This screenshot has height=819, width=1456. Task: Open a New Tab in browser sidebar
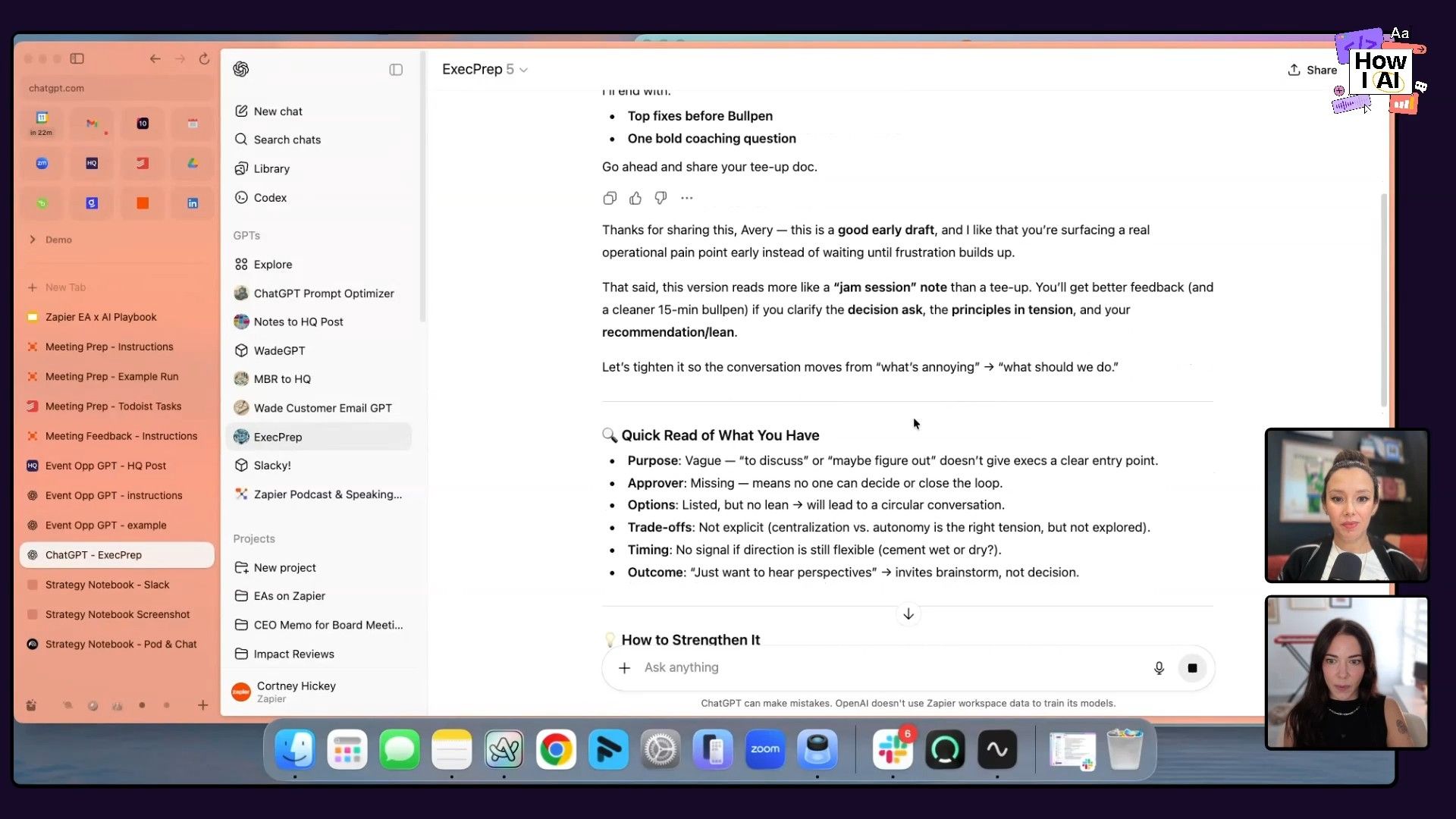(x=118, y=287)
